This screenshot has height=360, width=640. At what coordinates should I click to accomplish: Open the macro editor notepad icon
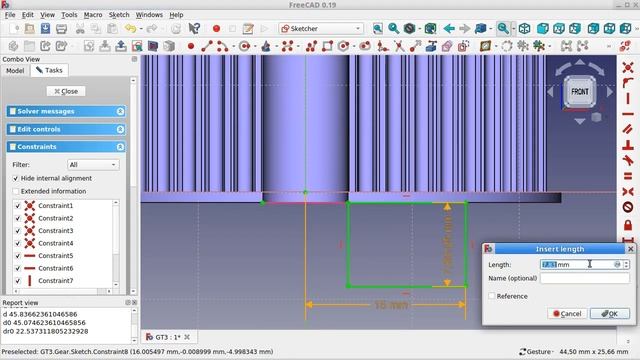click(248, 29)
